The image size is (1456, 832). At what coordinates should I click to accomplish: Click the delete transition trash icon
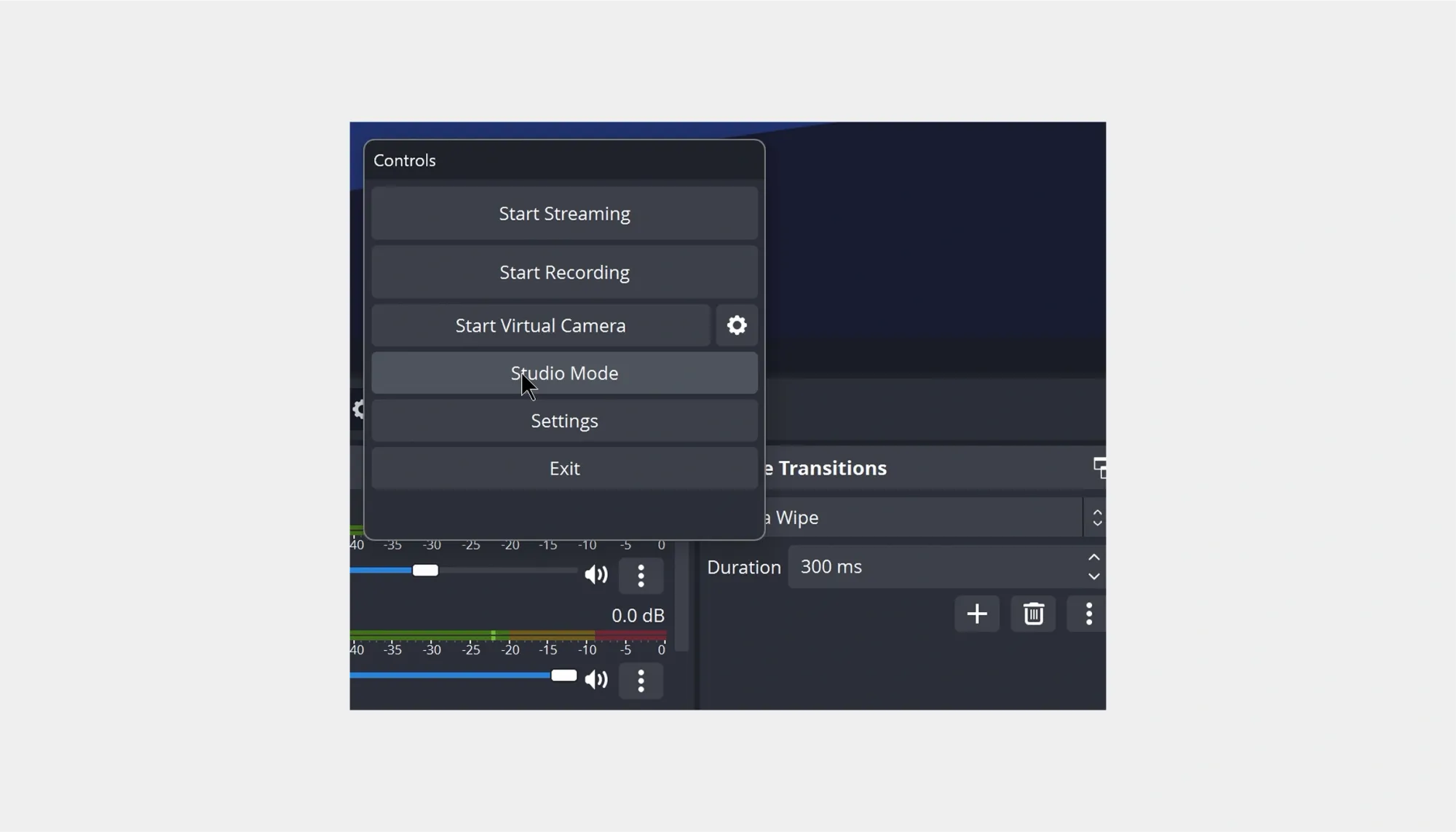(1032, 614)
